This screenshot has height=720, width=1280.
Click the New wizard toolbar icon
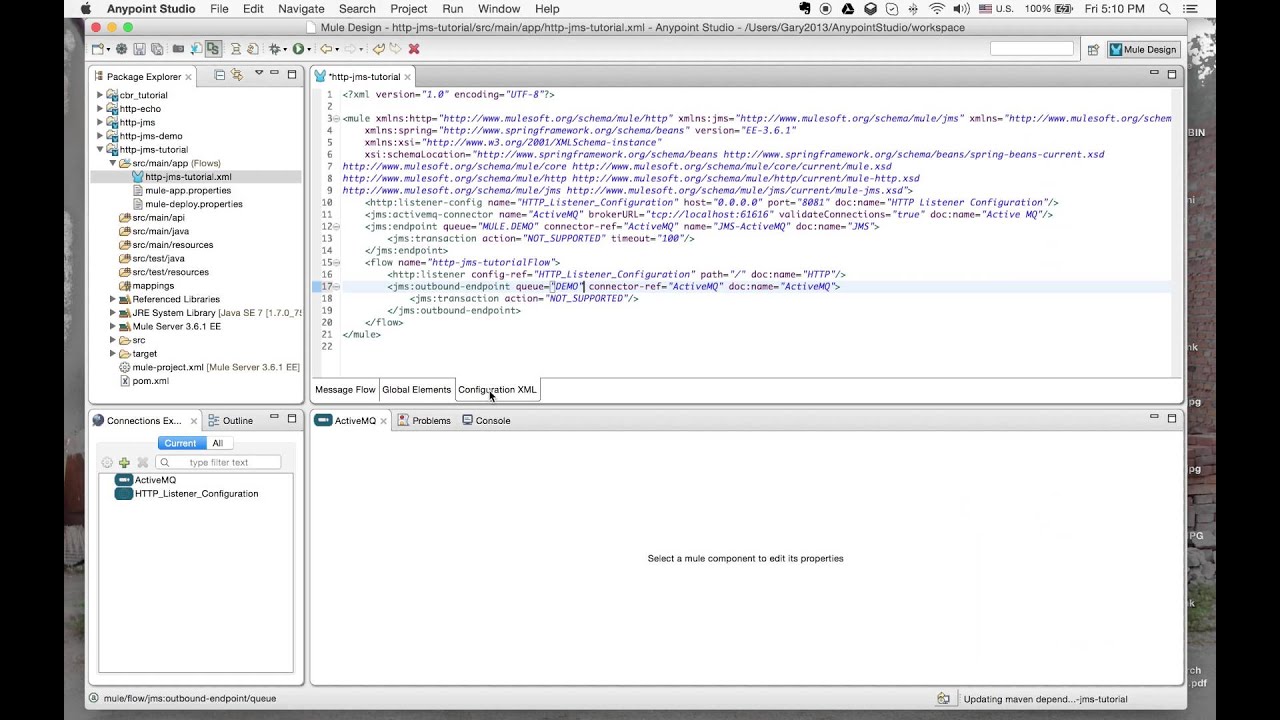[x=97, y=49]
